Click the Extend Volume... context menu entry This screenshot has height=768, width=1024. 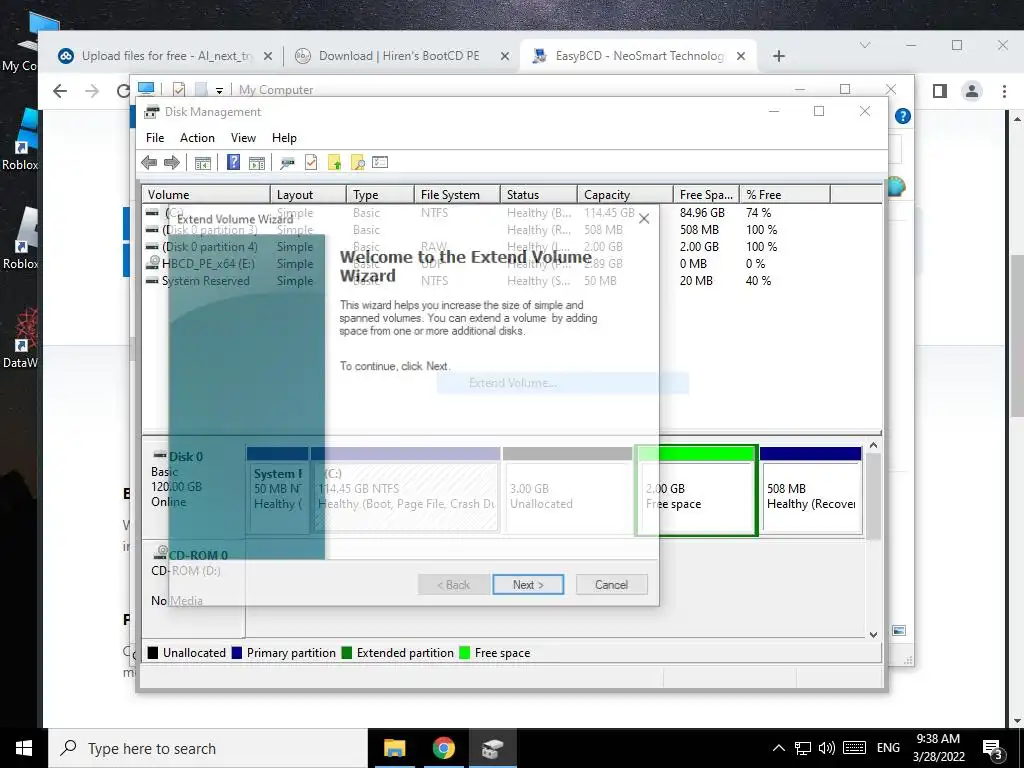562,383
